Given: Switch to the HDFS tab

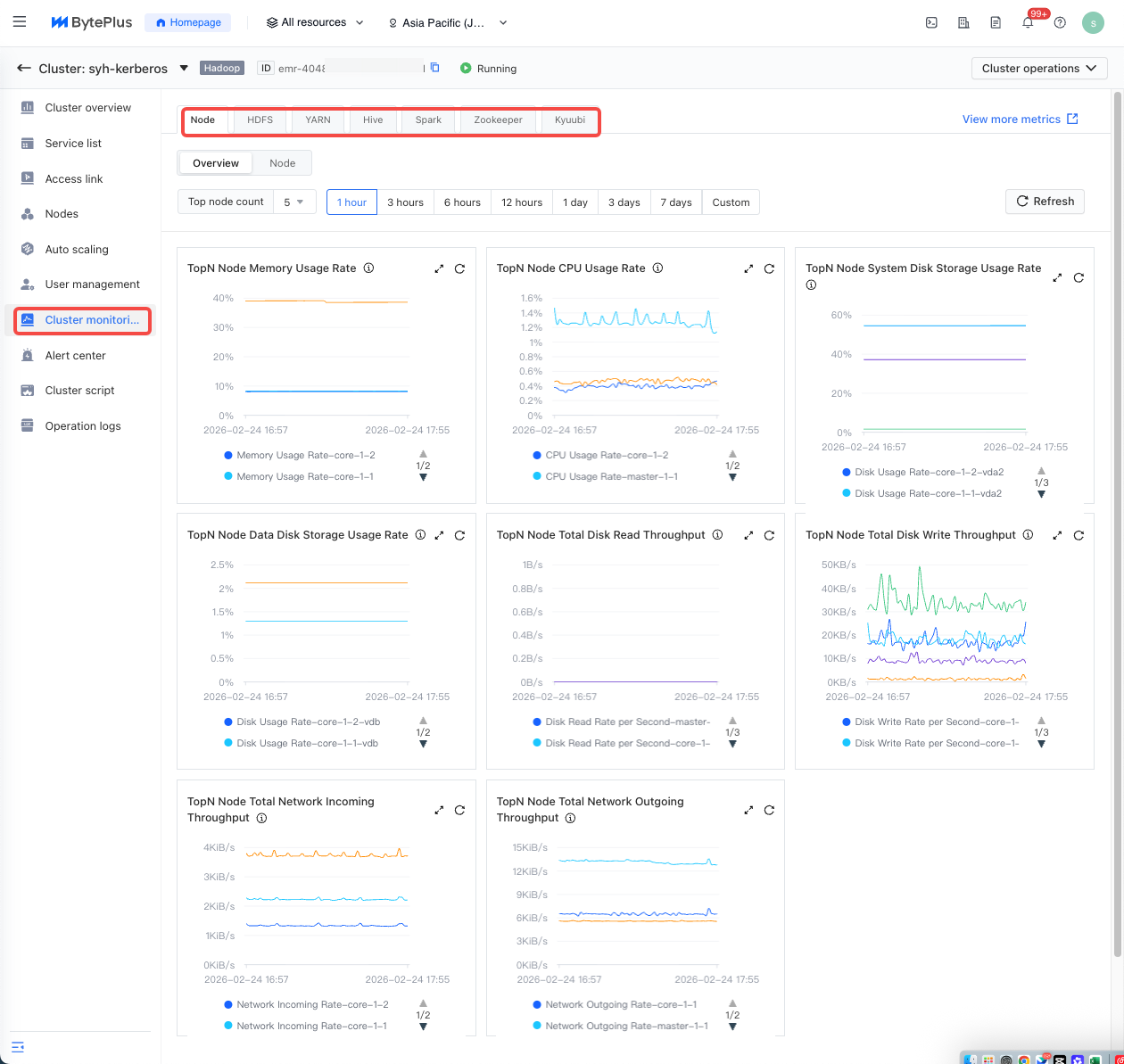Looking at the screenshot, I should point(260,120).
